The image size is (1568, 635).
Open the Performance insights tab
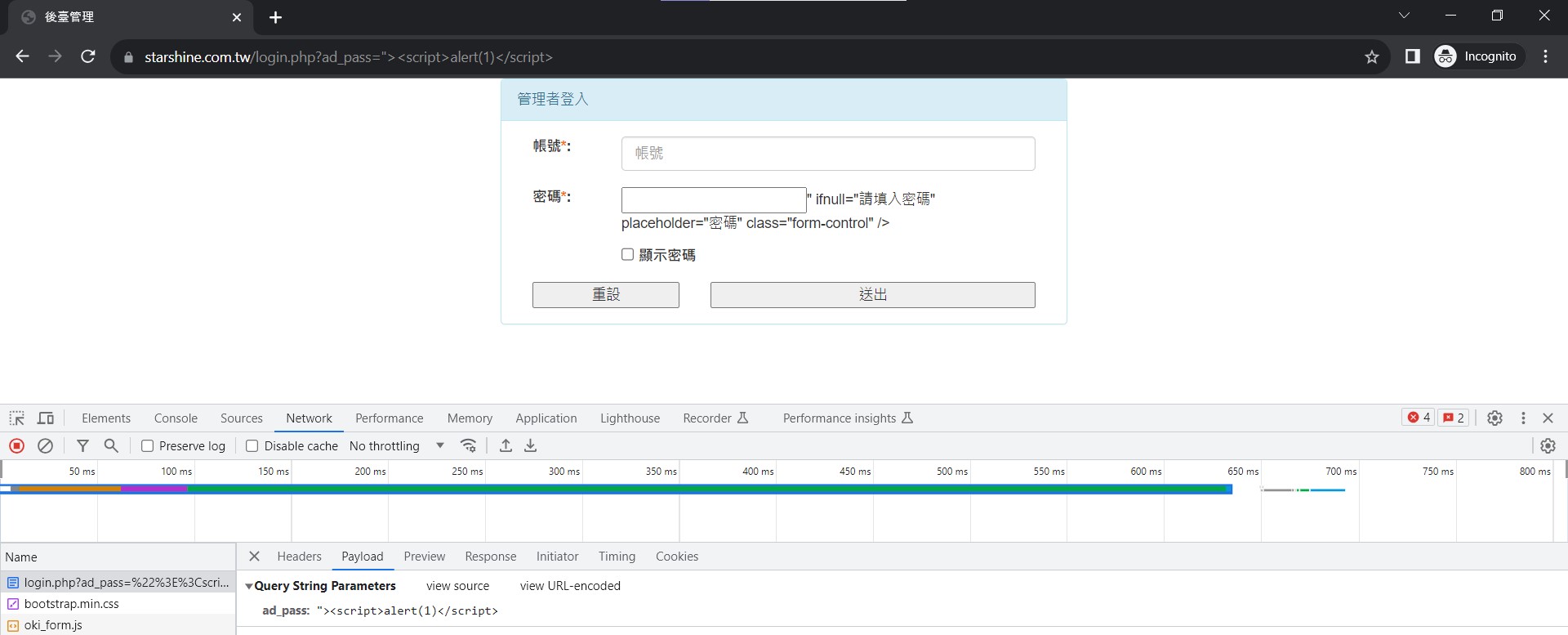[848, 418]
